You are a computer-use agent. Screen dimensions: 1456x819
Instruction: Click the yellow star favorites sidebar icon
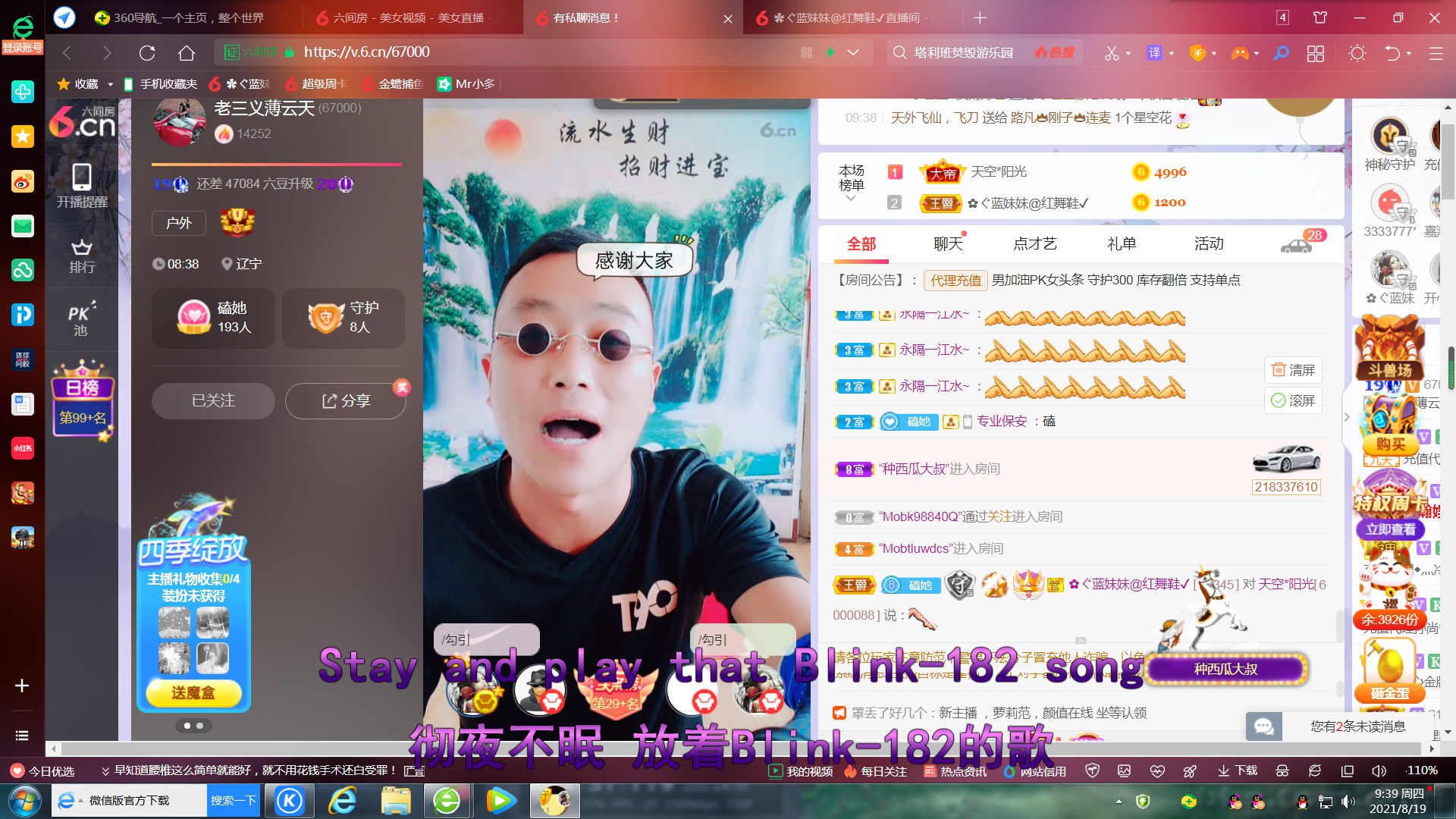coord(23,136)
